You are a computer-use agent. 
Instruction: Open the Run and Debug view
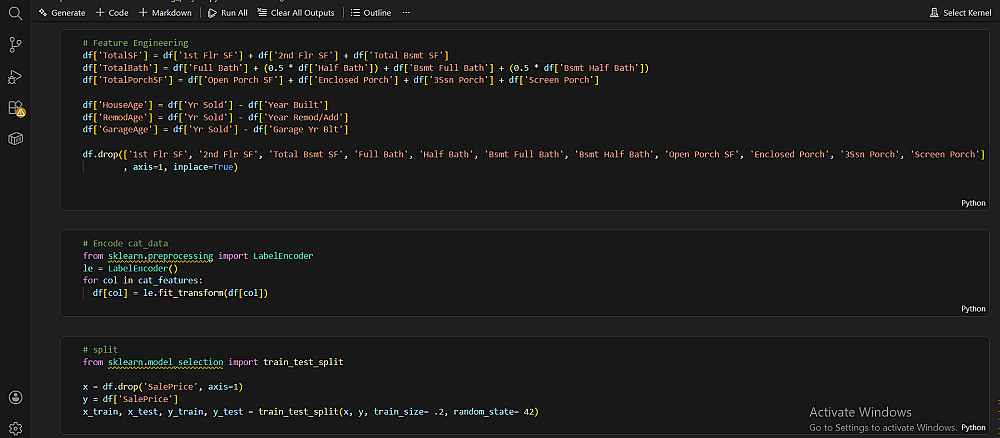(x=15, y=76)
